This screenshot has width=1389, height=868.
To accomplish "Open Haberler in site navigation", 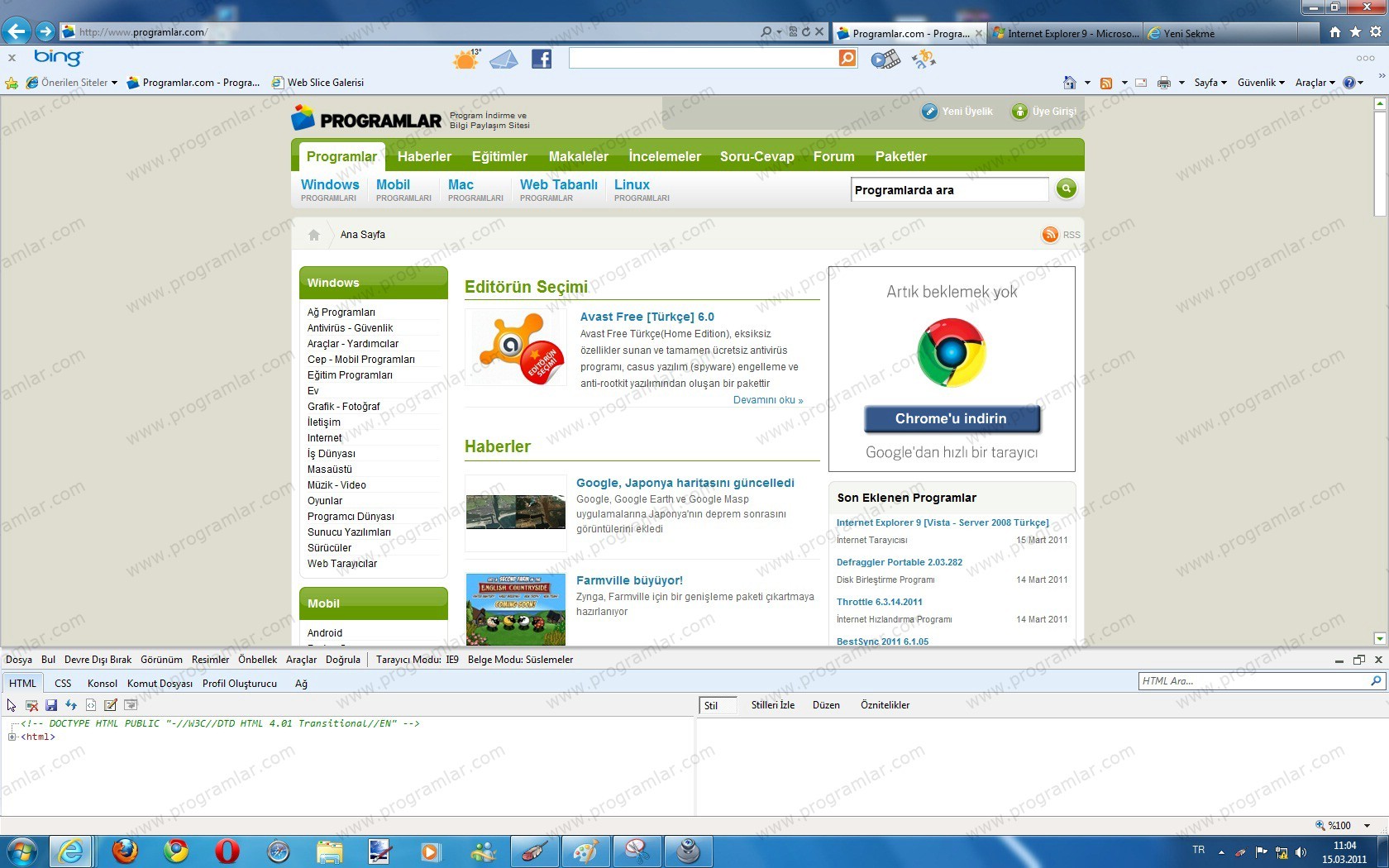I will point(424,156).
